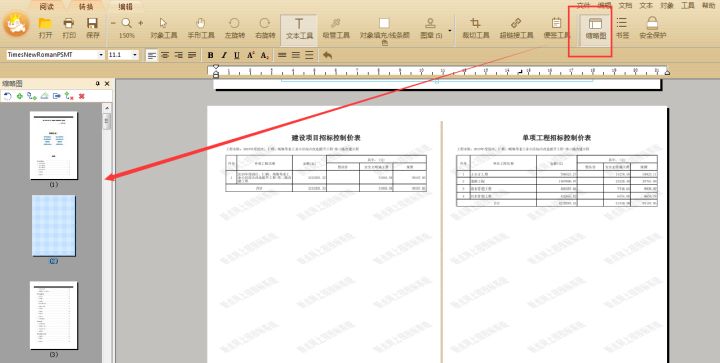
Task: Open the 帮助 menu
Action: tap(708, 6)
